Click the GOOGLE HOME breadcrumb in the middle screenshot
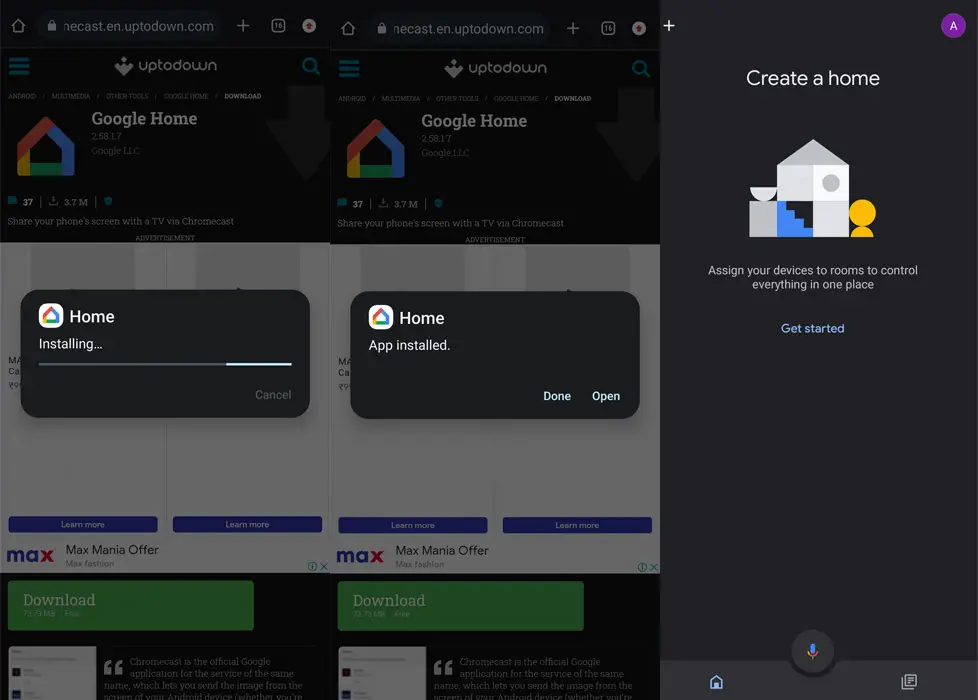The image size is (978, 700). 516,99
